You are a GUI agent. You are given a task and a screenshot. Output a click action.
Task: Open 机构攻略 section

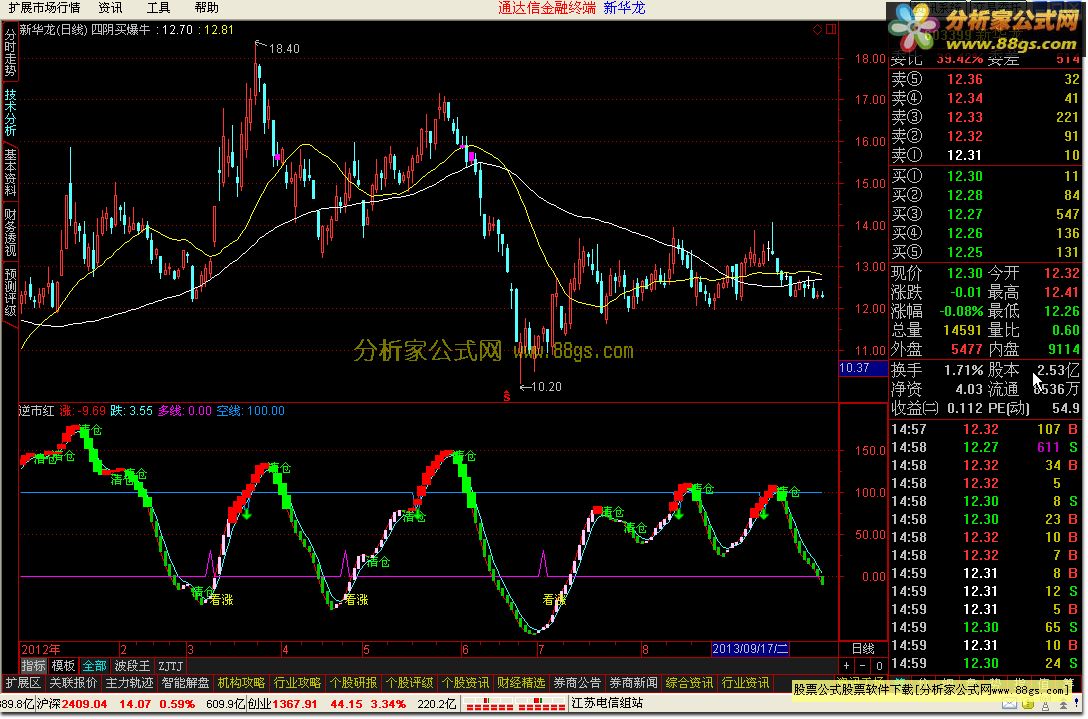(241, 684)
